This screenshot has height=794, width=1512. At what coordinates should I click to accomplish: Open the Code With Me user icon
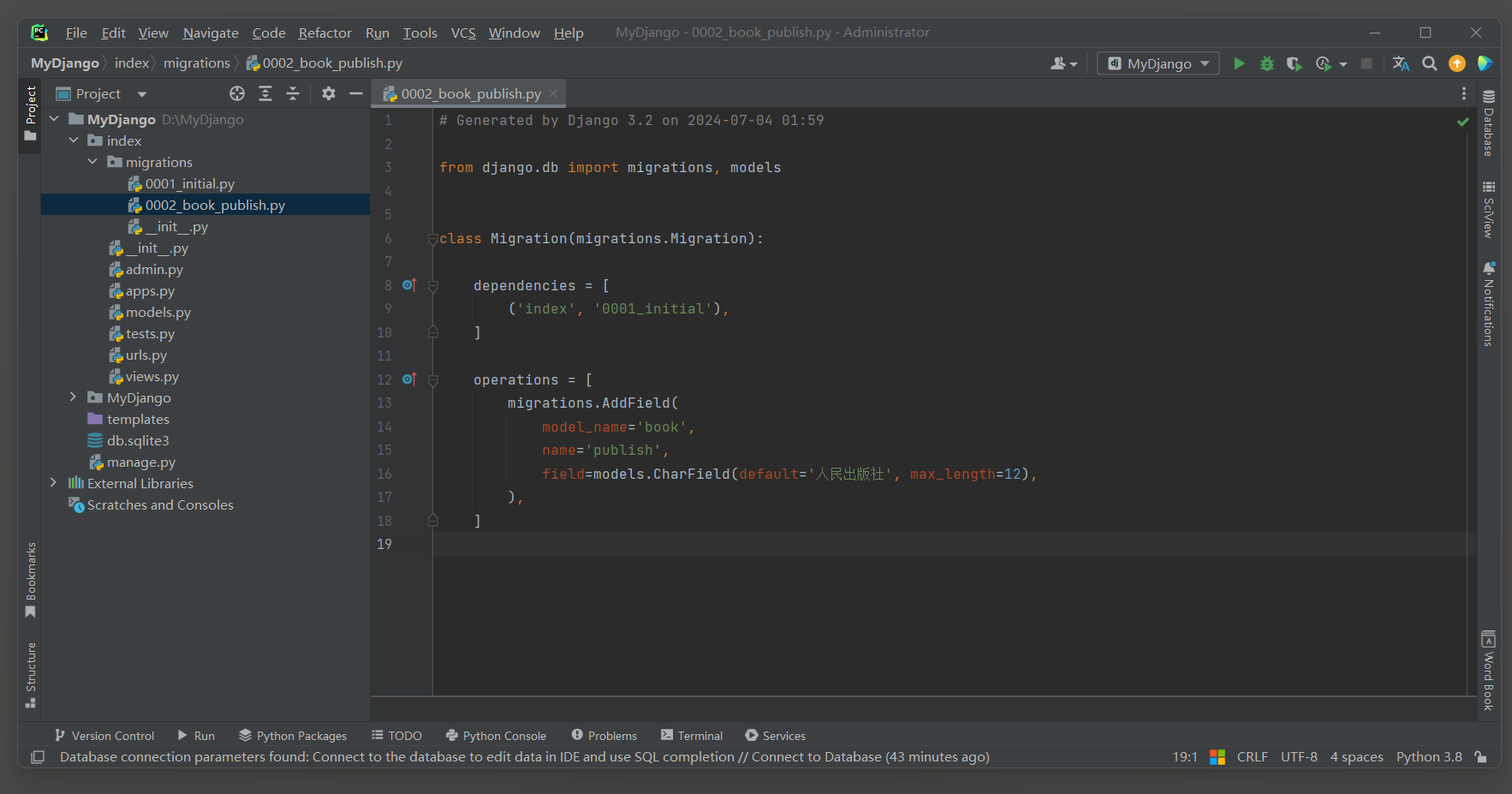[x=1063, y=63]
